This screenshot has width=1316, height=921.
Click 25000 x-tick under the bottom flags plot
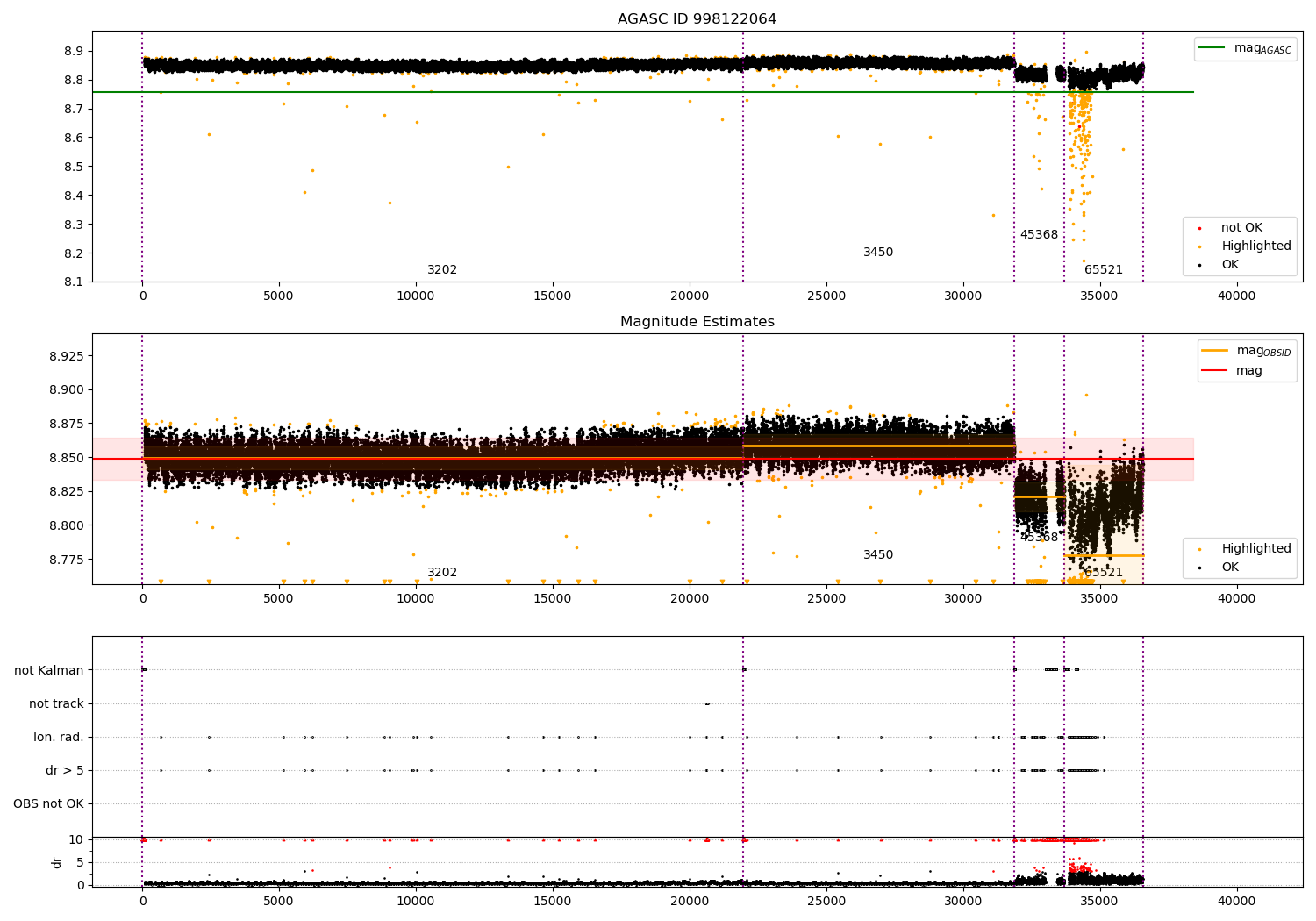826,901
